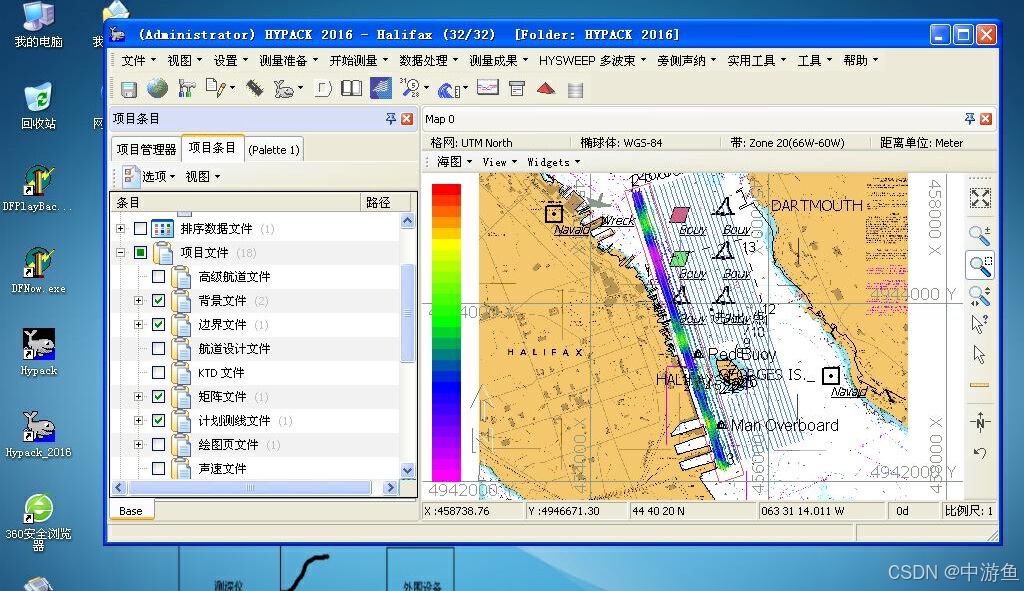
Task: Click the undo rotation arrow icon
Action: [980, 453]
